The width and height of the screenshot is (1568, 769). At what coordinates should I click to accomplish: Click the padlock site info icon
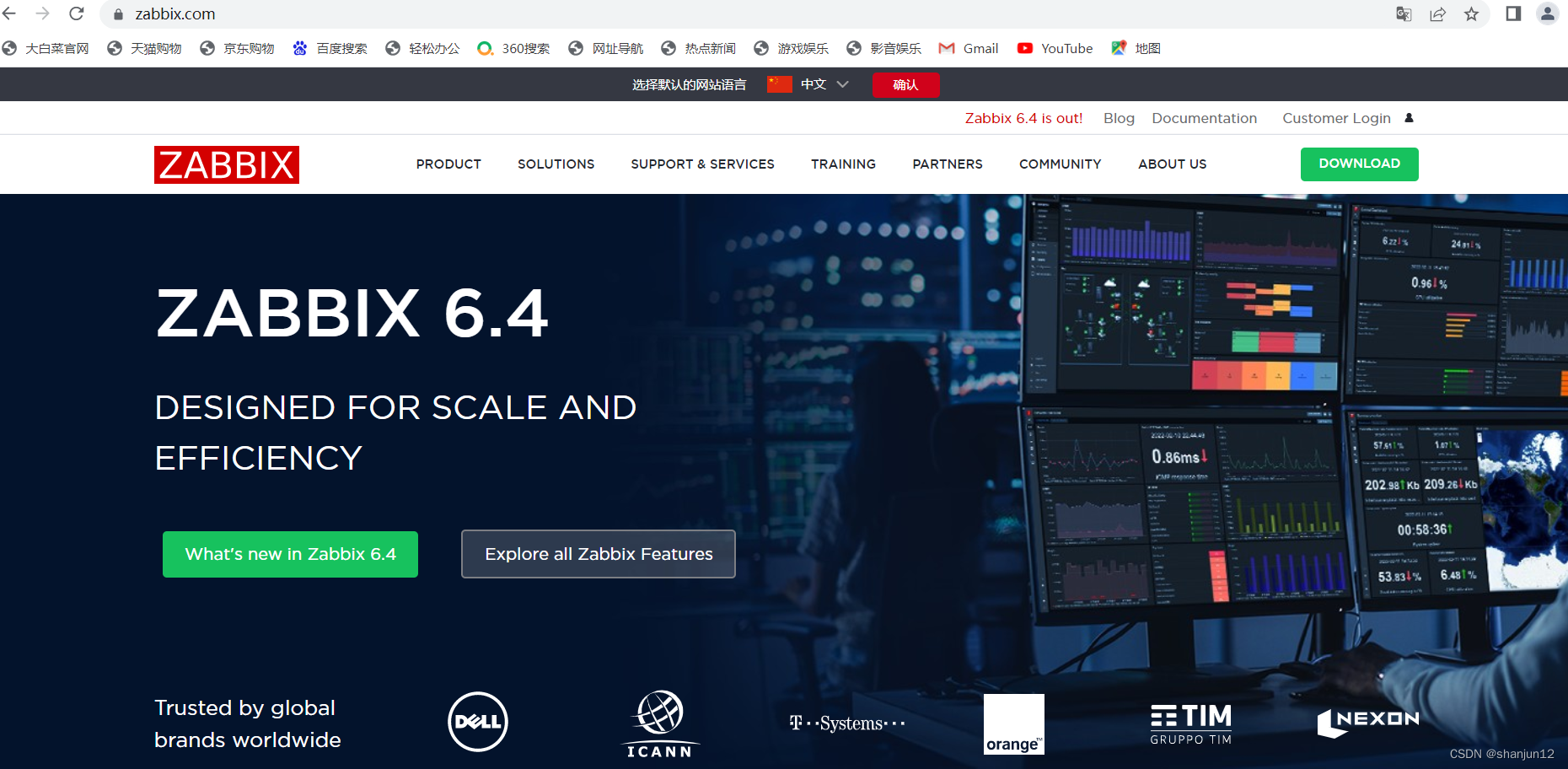118,14
